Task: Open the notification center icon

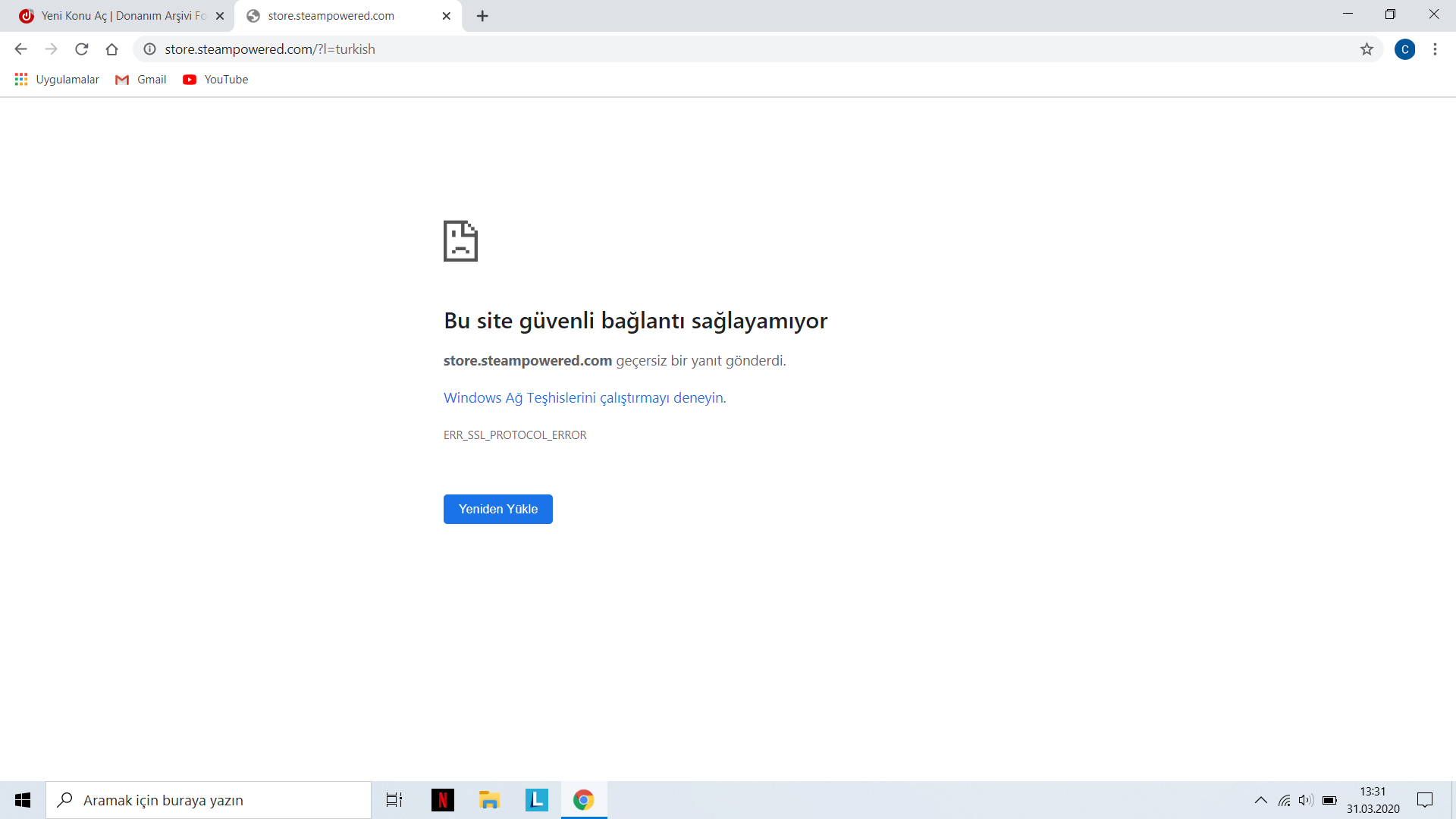Action: coord(1425,800)
